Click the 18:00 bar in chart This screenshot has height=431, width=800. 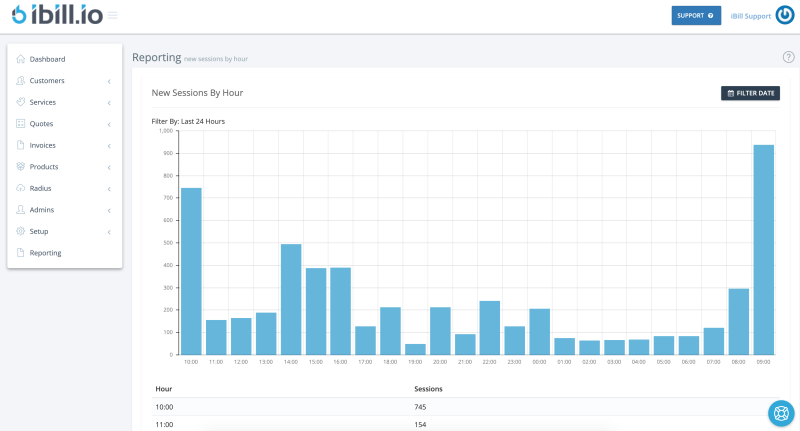pos(390,331)
